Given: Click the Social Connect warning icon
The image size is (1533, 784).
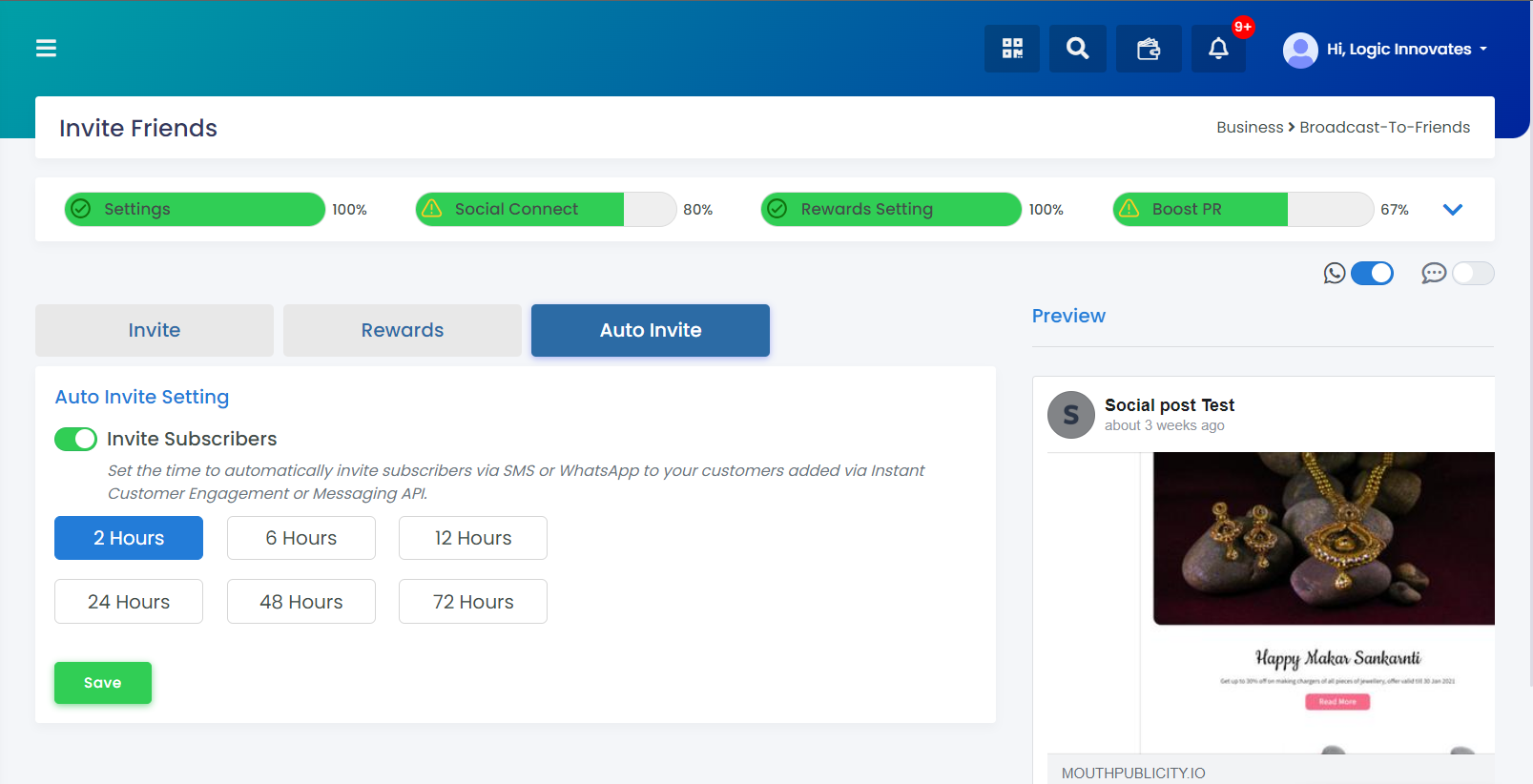Looking at the screenshot, I should [432, 208].
